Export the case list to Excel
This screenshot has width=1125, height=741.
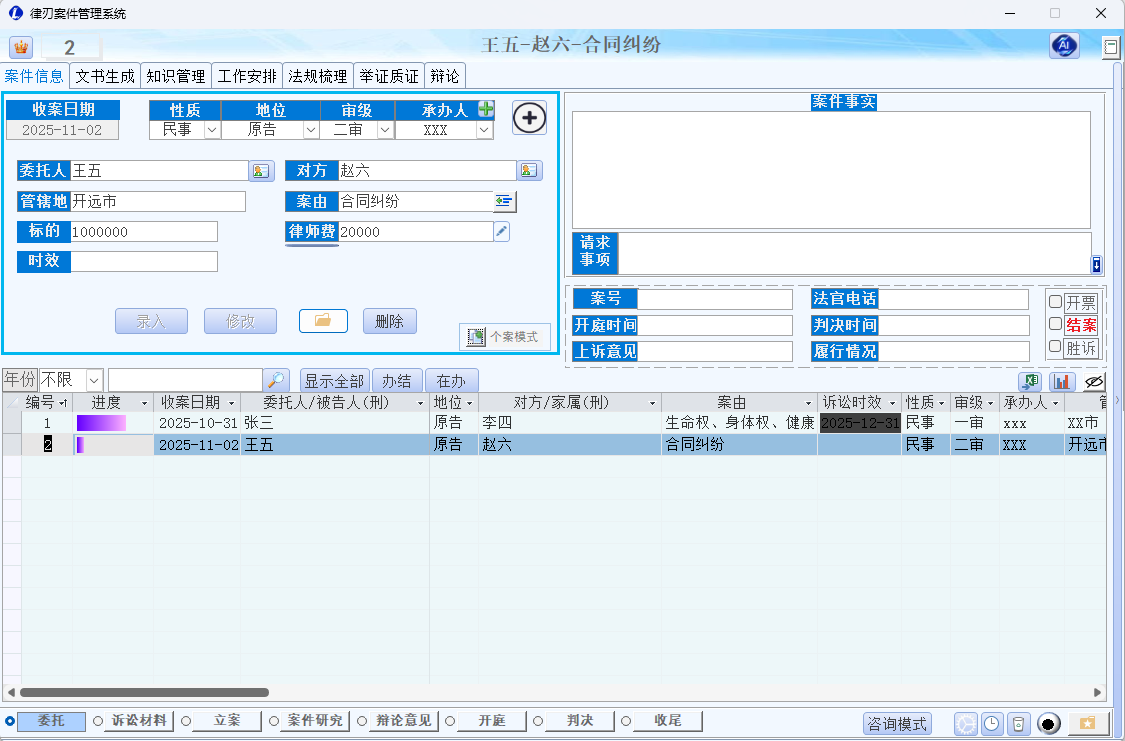(x=1030, y=381)
